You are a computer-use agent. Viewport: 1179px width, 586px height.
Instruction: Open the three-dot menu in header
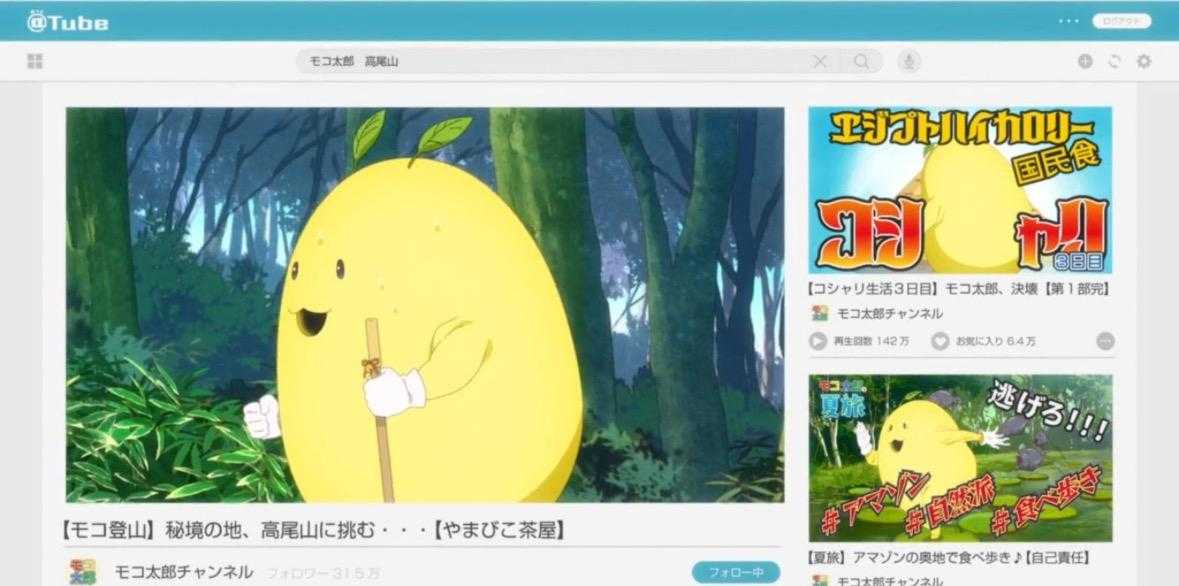1069,21
